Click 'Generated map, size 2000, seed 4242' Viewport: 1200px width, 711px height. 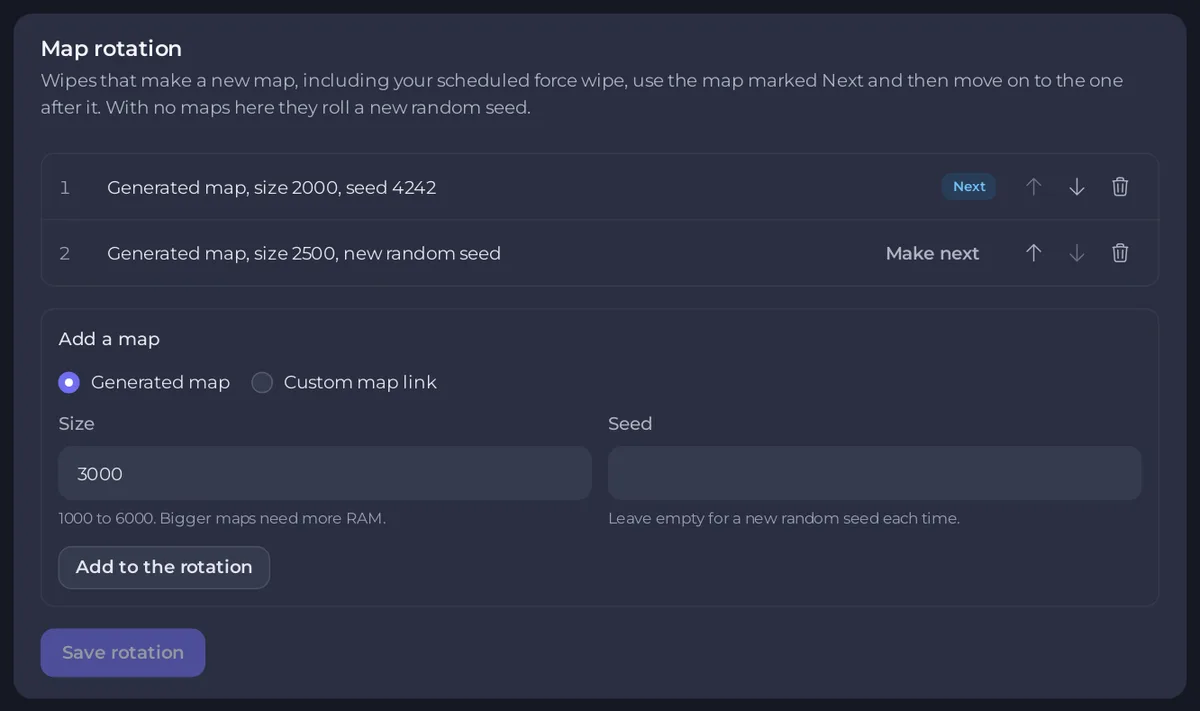click(x=272, y=187)
